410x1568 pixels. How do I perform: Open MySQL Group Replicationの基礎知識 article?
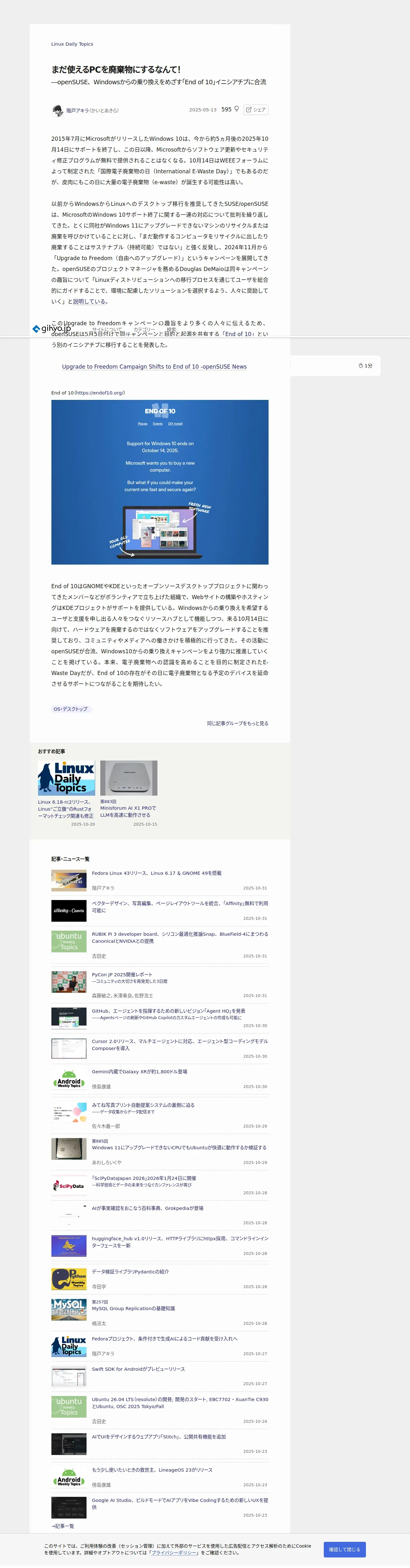(x=133, y=1308)
